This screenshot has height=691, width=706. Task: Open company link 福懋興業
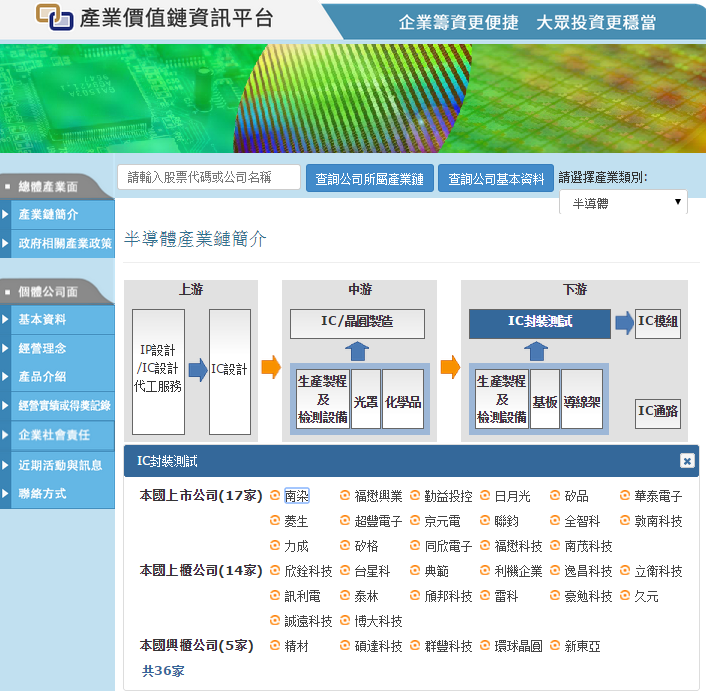(378, 496)
